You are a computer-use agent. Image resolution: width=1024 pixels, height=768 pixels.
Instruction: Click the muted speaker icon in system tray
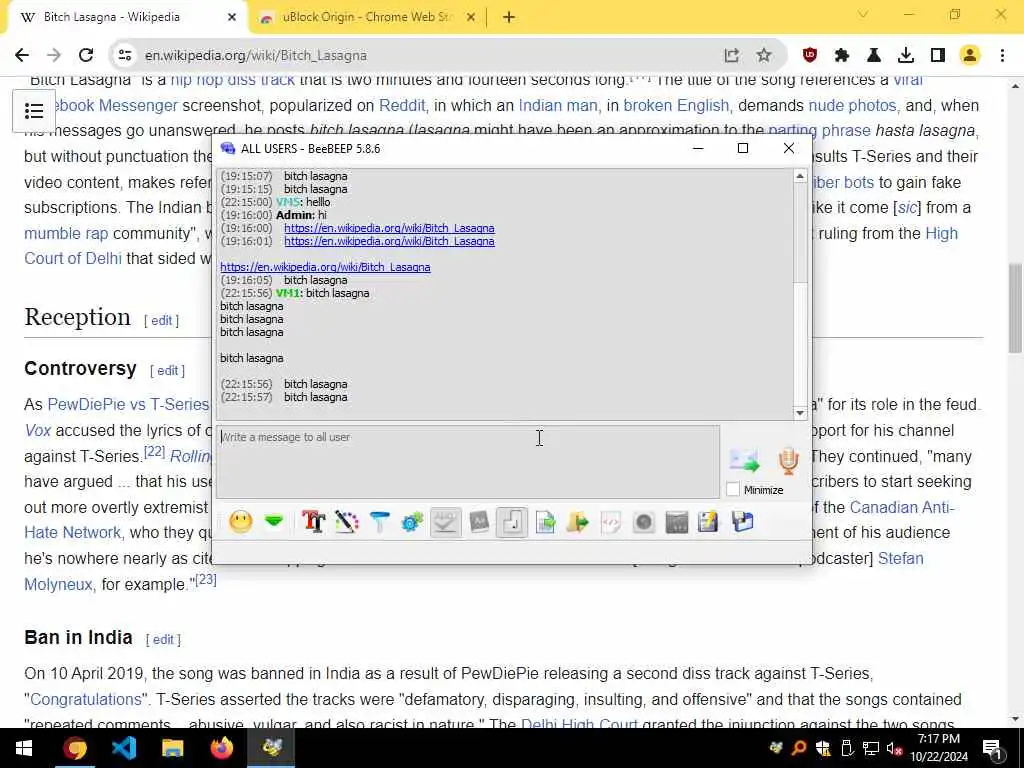point(894,749)
